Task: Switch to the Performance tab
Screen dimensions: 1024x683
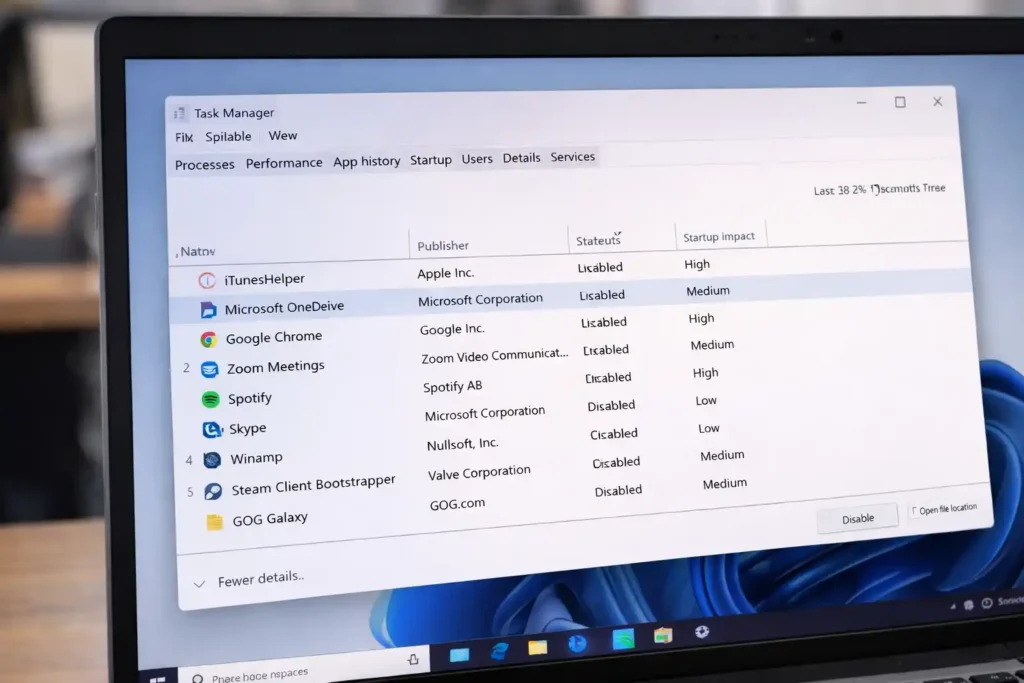Action: coord(284,163)
